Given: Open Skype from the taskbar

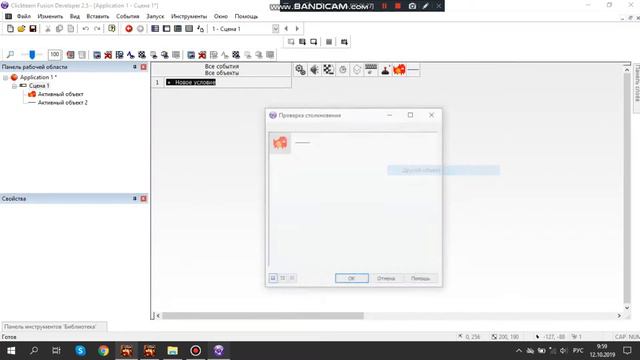Looking at the screenshot, I should tap(80, 351).
